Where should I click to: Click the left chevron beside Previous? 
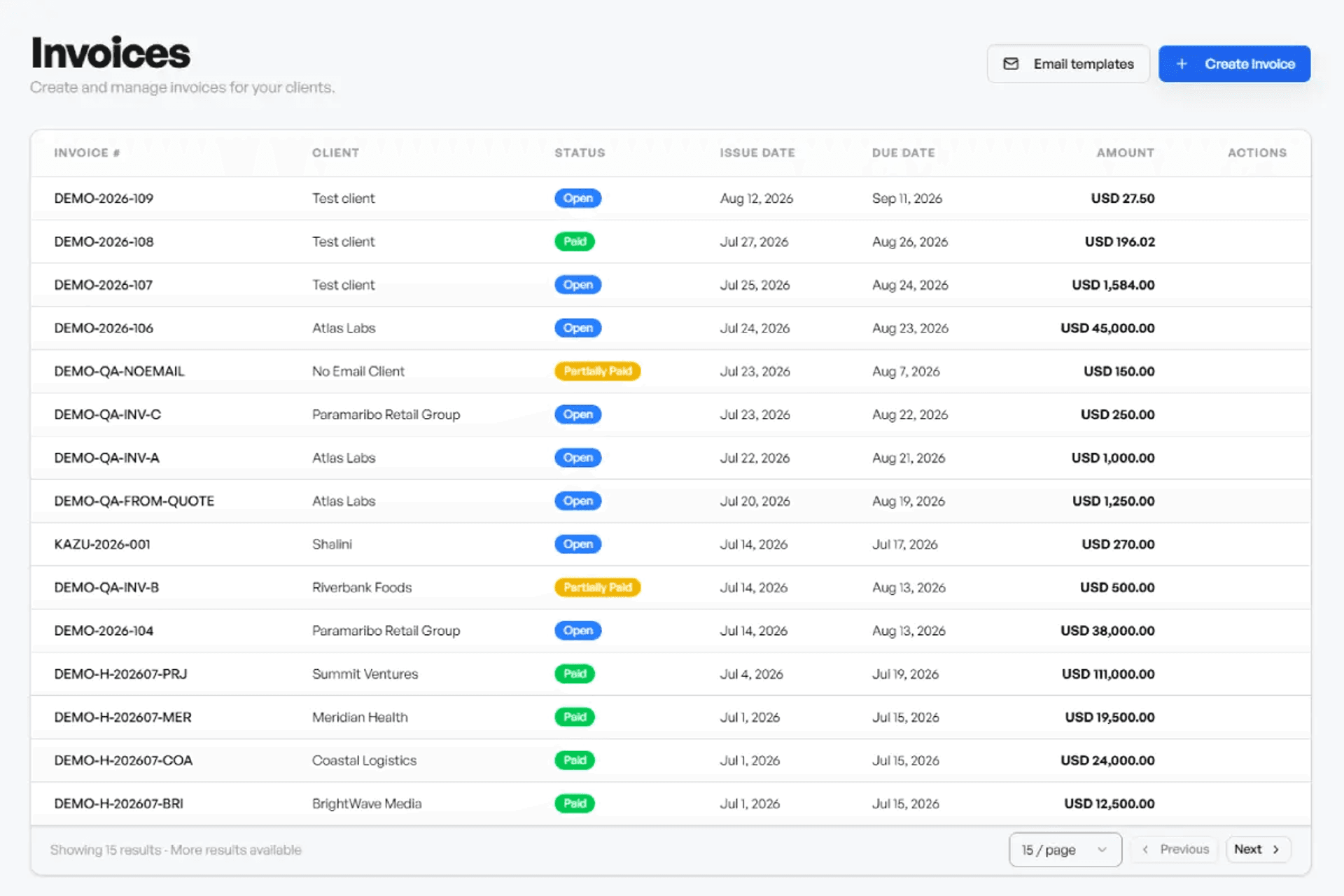(1145, 849)
